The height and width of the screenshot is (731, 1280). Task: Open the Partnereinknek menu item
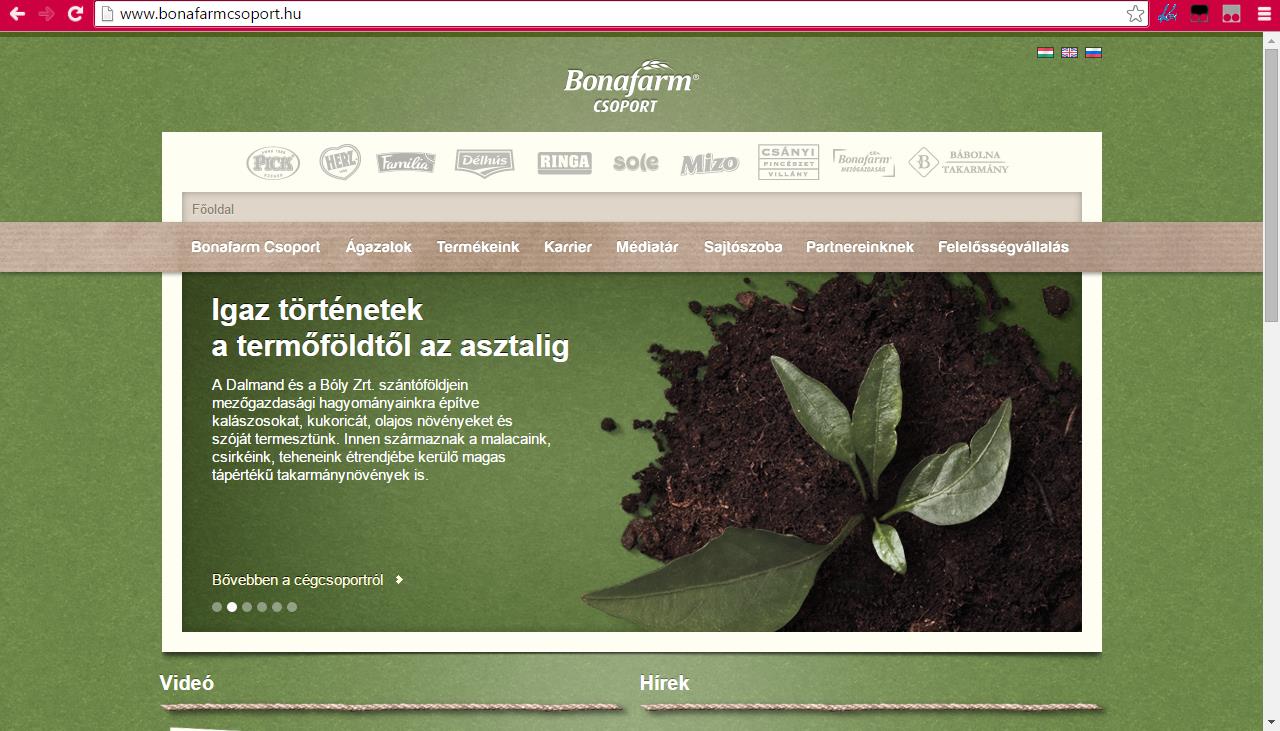(x=860, y=247)
